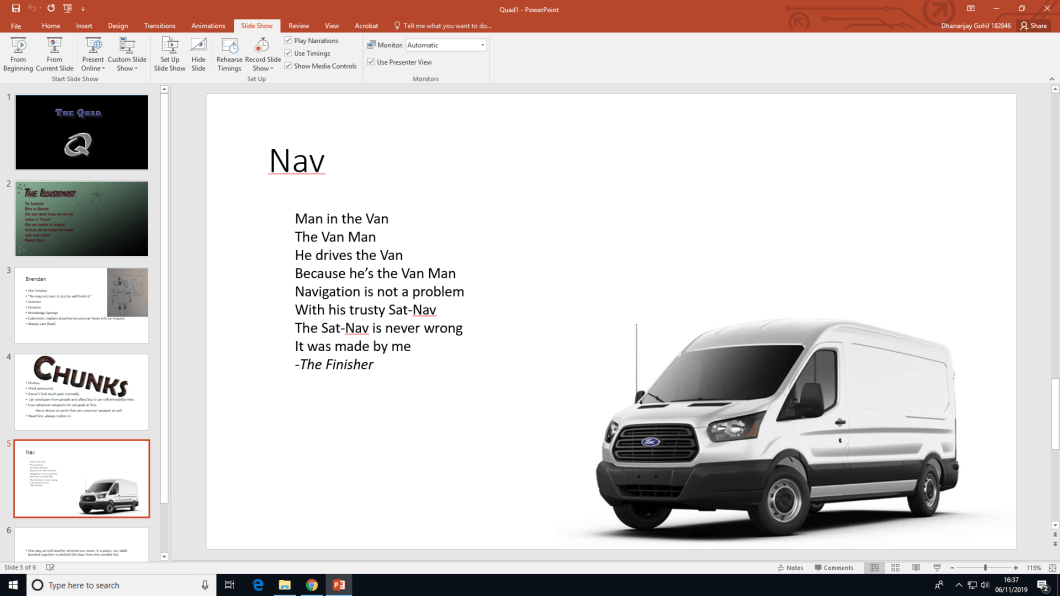Click the zoom slider handle
This screenshot has height=596, width=1060.
pyautogui.click(x=986, y=568)
